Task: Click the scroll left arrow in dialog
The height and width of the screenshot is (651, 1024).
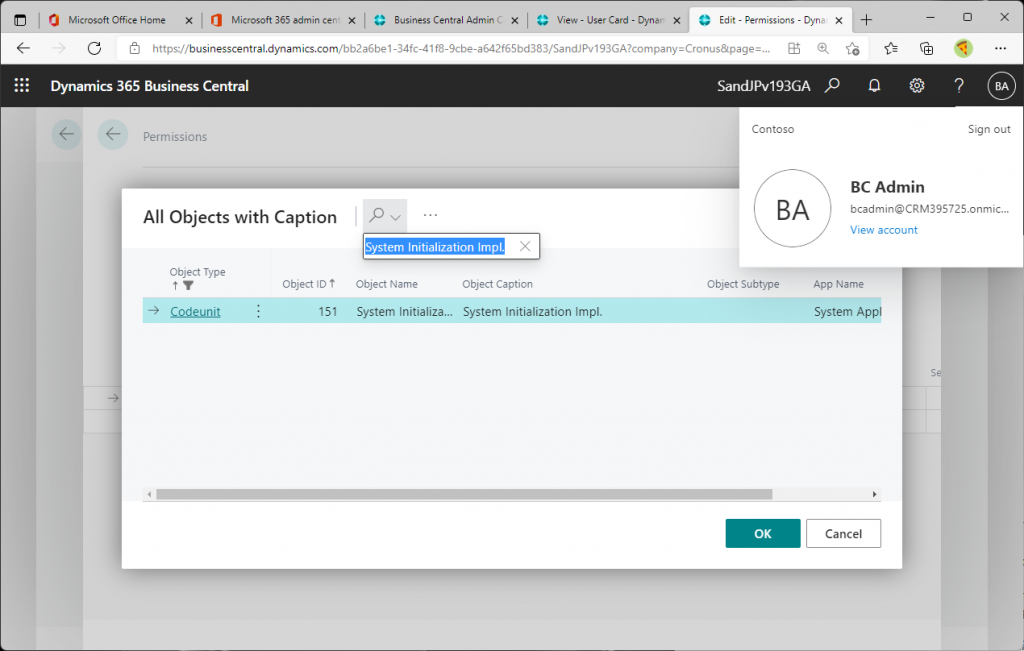Action: click(x=150, y=494)
